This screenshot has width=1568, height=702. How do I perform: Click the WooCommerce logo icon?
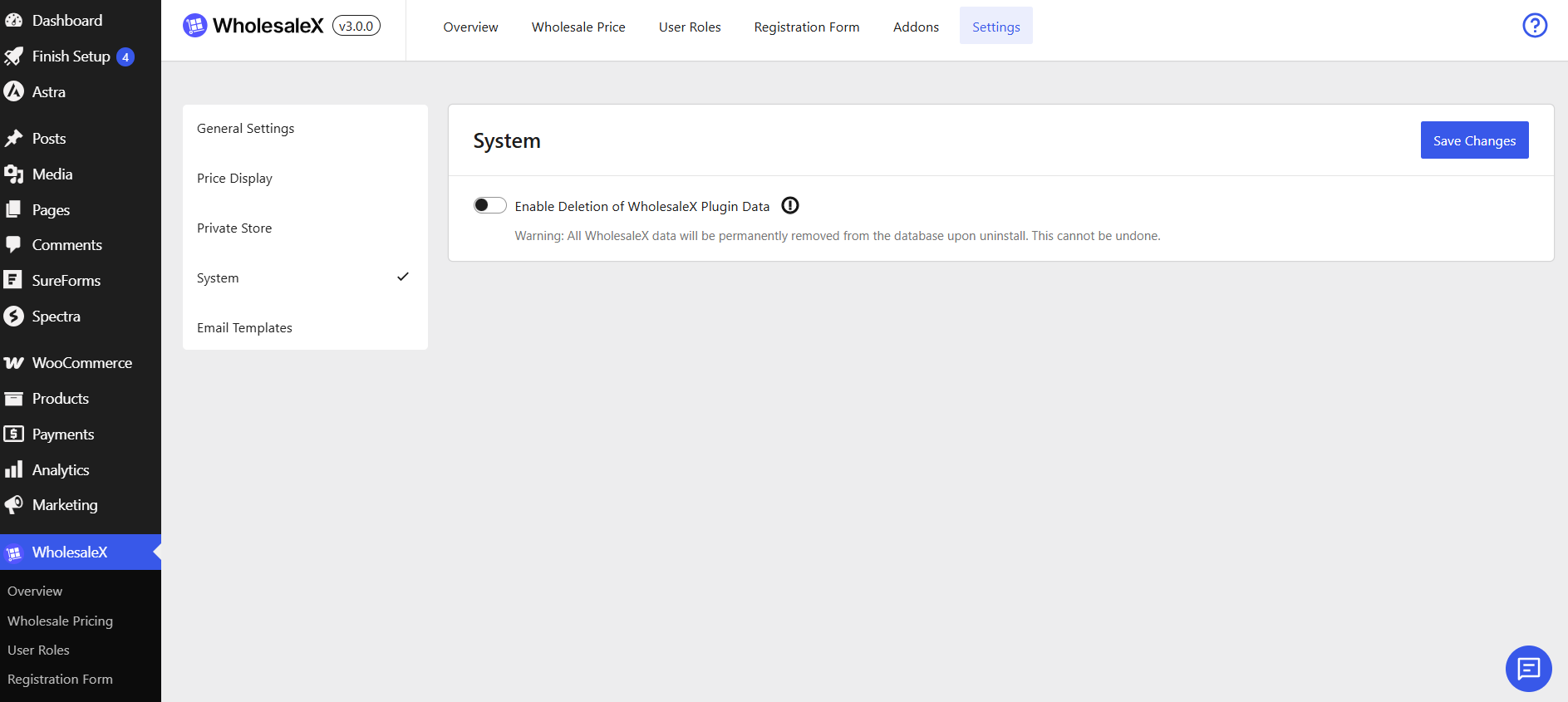(13, 363)
